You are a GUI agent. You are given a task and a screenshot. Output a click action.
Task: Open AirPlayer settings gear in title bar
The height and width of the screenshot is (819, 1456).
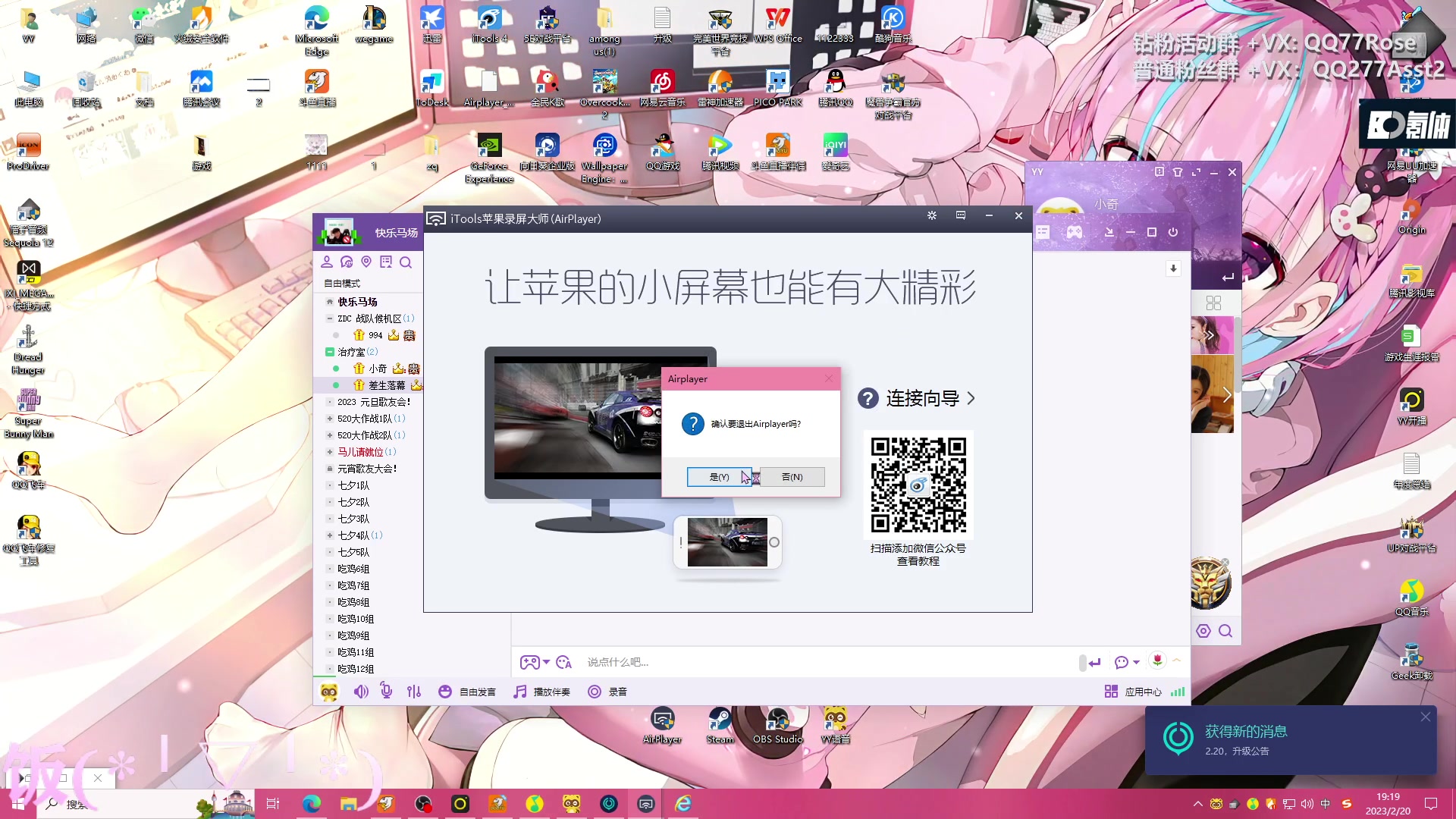(x=932, y=216)
